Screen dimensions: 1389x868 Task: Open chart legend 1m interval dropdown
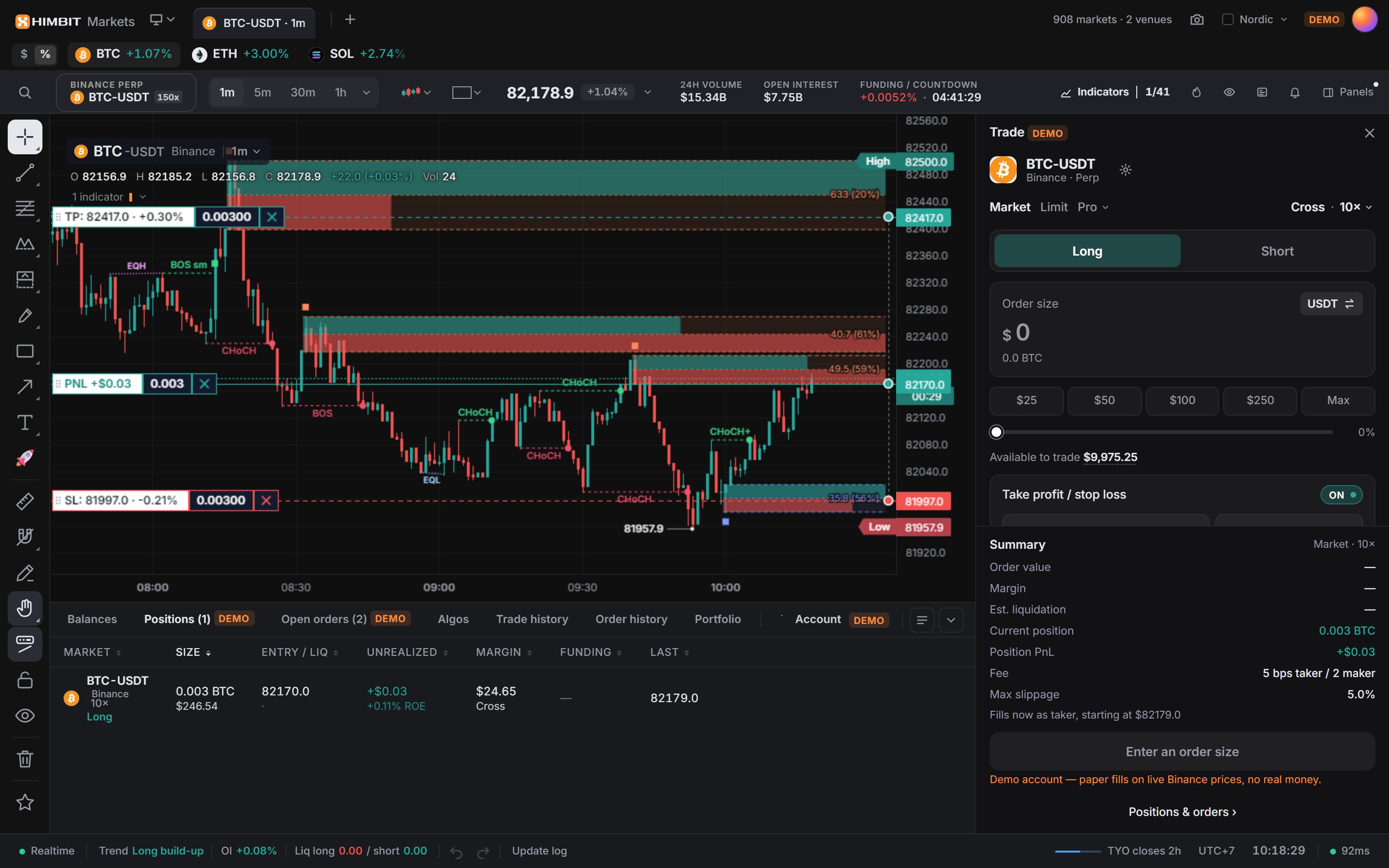(x=245, y=151)
